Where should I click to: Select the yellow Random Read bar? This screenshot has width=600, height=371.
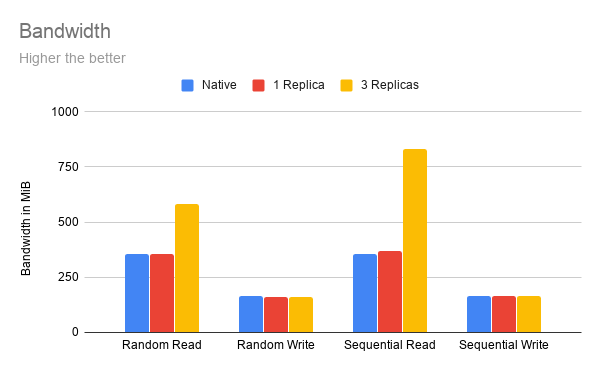point(187,268)
